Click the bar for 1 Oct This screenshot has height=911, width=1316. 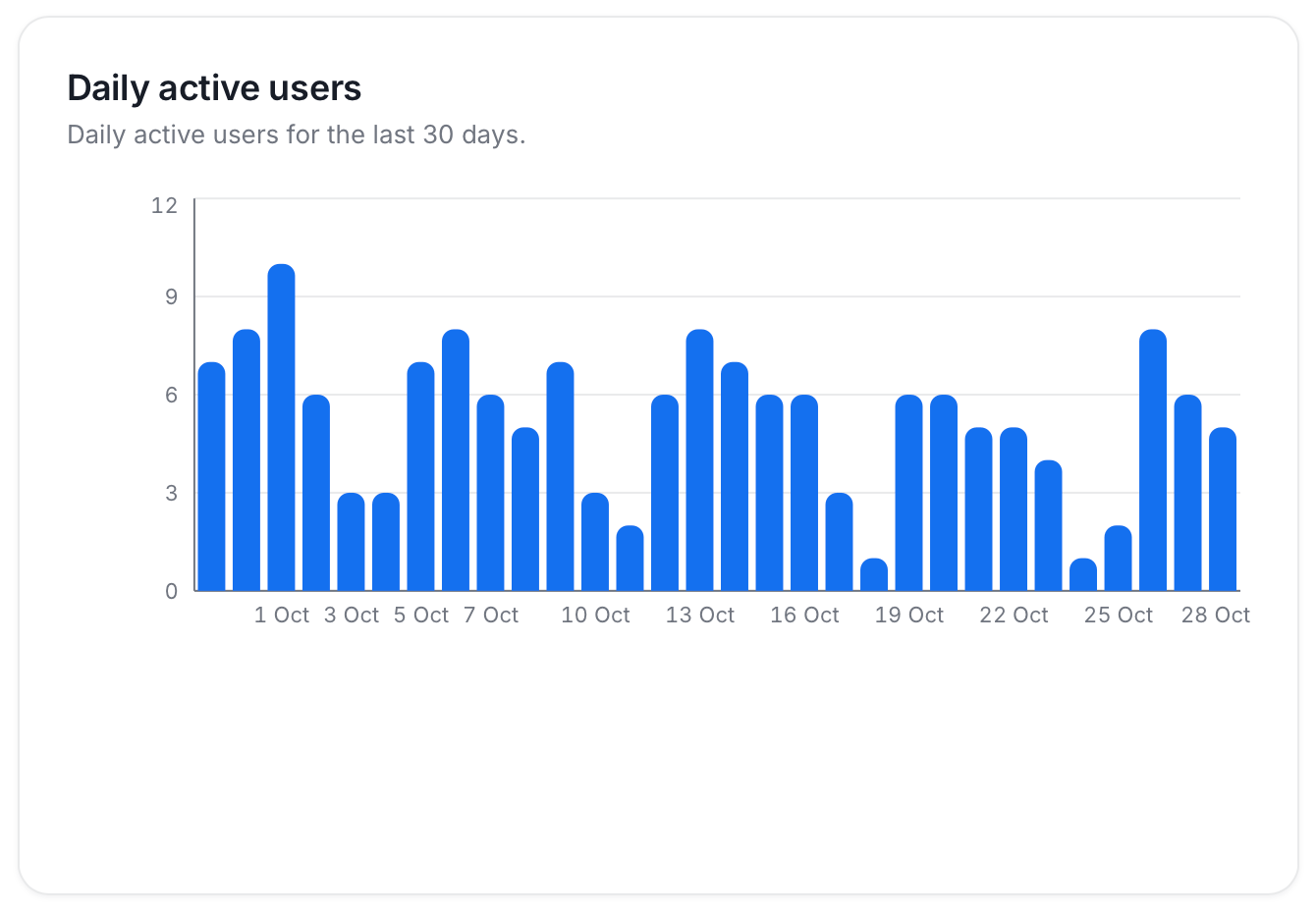click(281, 427)
